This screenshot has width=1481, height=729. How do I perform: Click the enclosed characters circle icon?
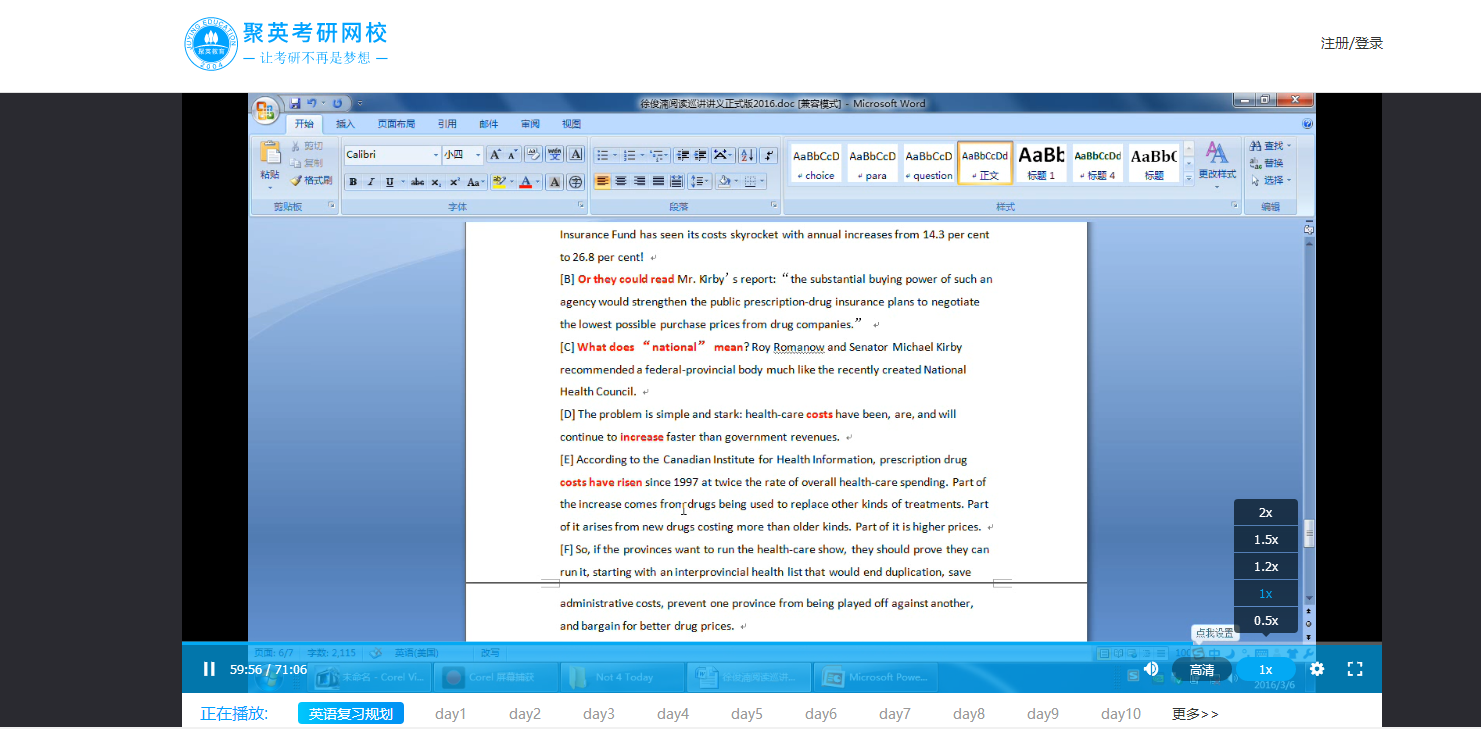click(x=575, y=182)
